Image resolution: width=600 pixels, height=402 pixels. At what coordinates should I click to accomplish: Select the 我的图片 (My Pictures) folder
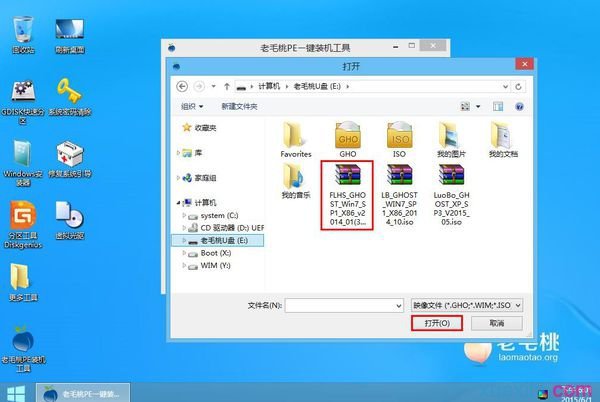pyautogui.click(x=451, y=139)
